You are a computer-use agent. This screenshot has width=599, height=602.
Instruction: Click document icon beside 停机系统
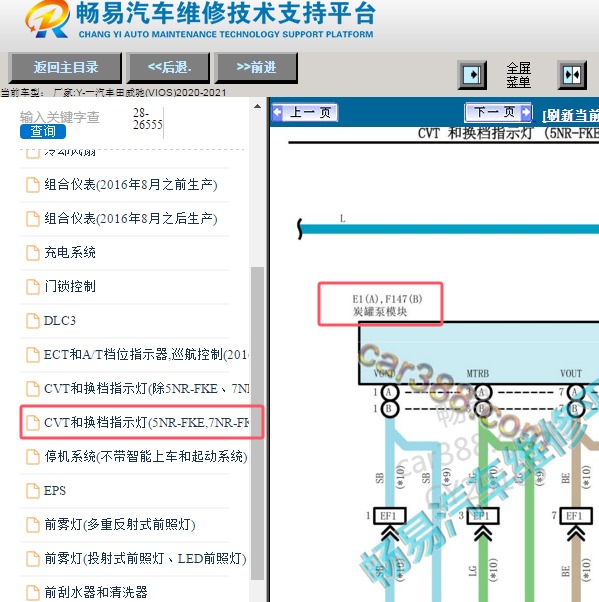(x=33, y=457)
